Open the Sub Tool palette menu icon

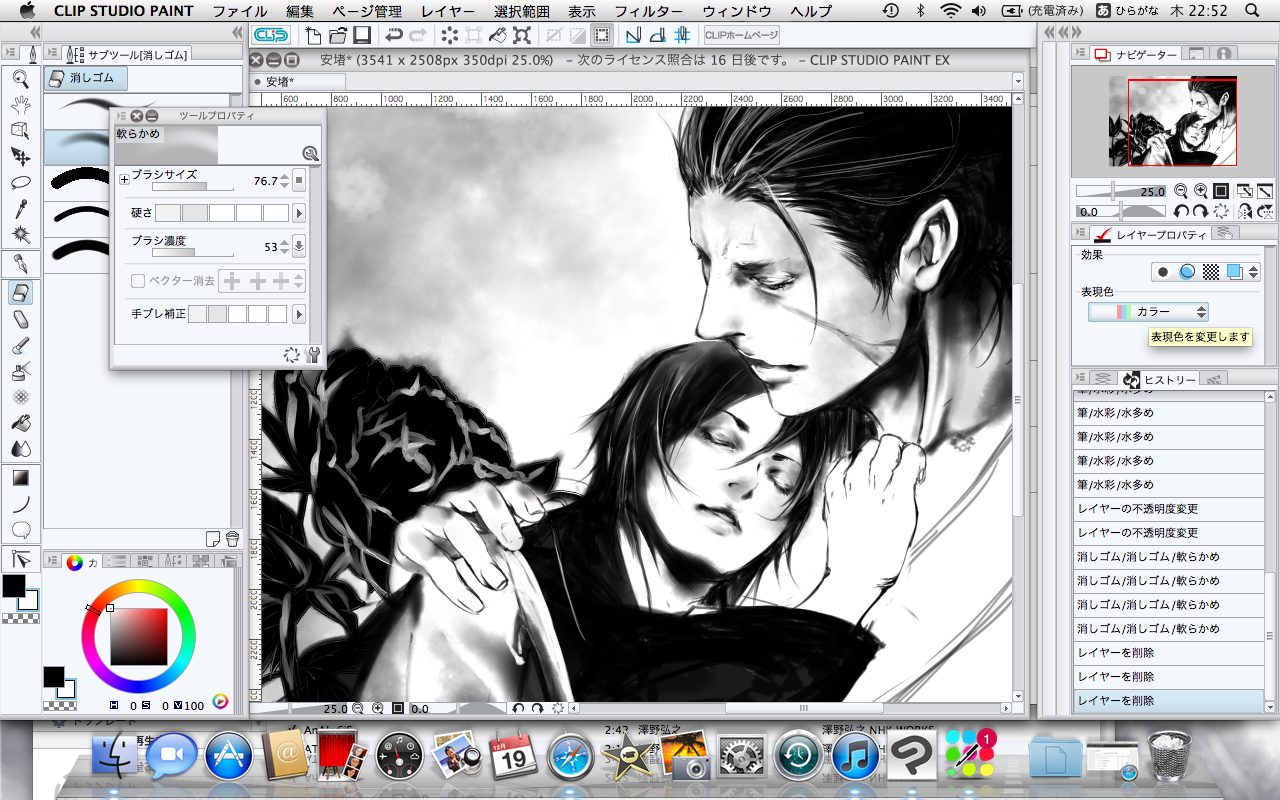click(x=51, y=53)
